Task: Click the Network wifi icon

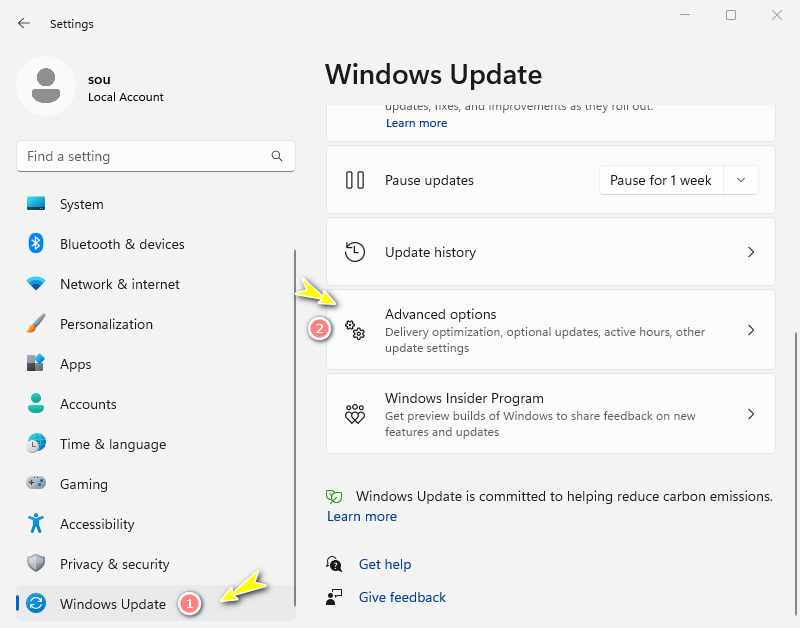Action: click(36, 283)
